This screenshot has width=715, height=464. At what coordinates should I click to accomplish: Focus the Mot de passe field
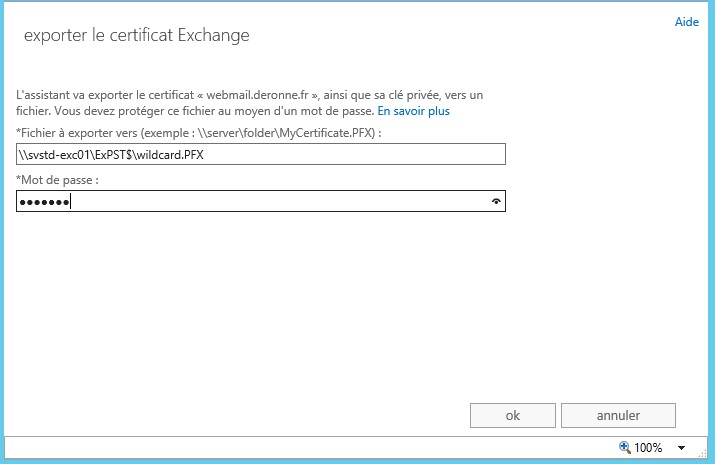[x=261, y=201]
